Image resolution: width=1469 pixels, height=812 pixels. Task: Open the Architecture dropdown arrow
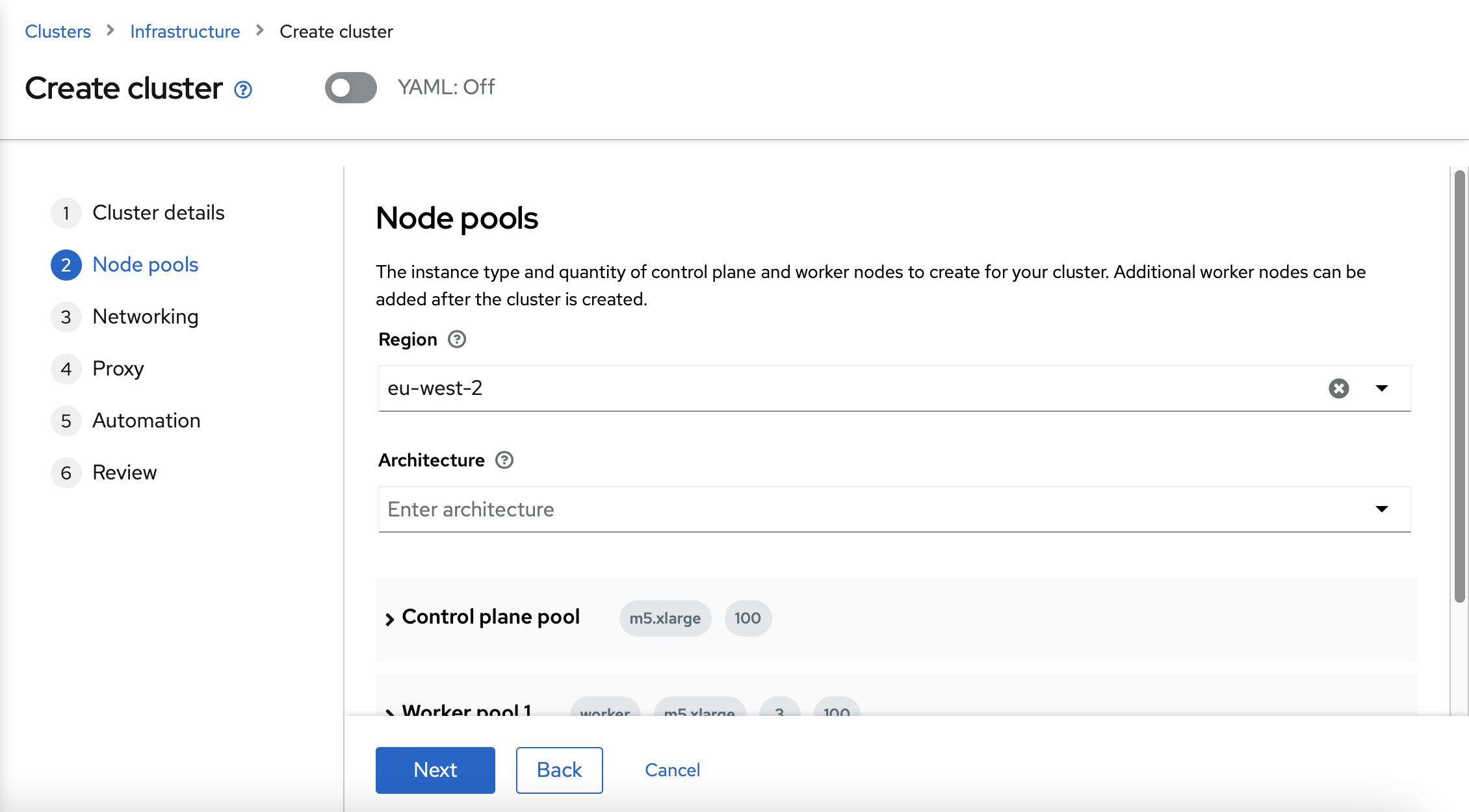[x=1382, y=509]
